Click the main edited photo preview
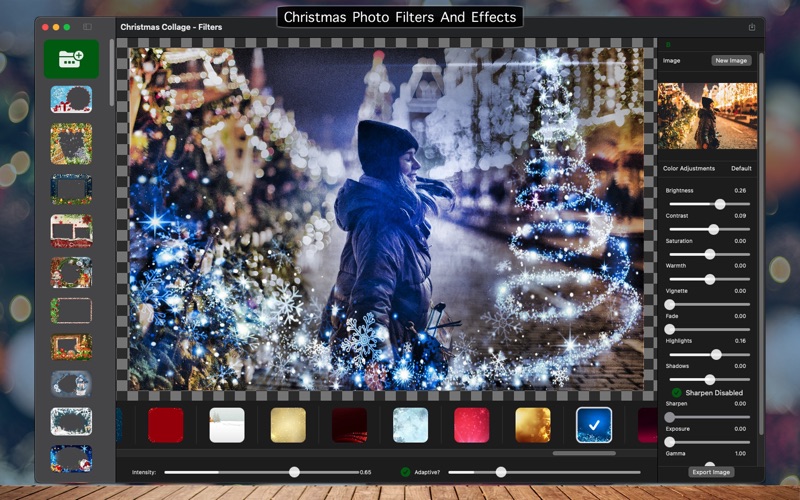The image size is (800, 500). tap(386, 219)
